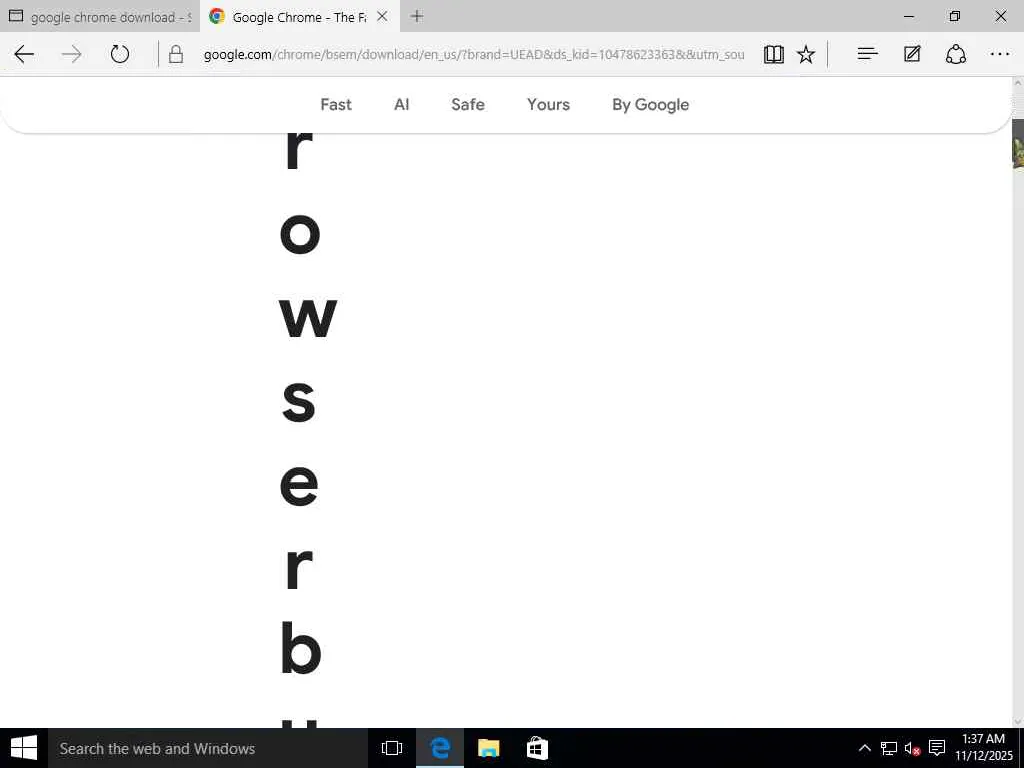Select the Google Chrome - The Fast tab
Image resolution: width=1024 pixels, height=768 pixels.
[299, 17]
